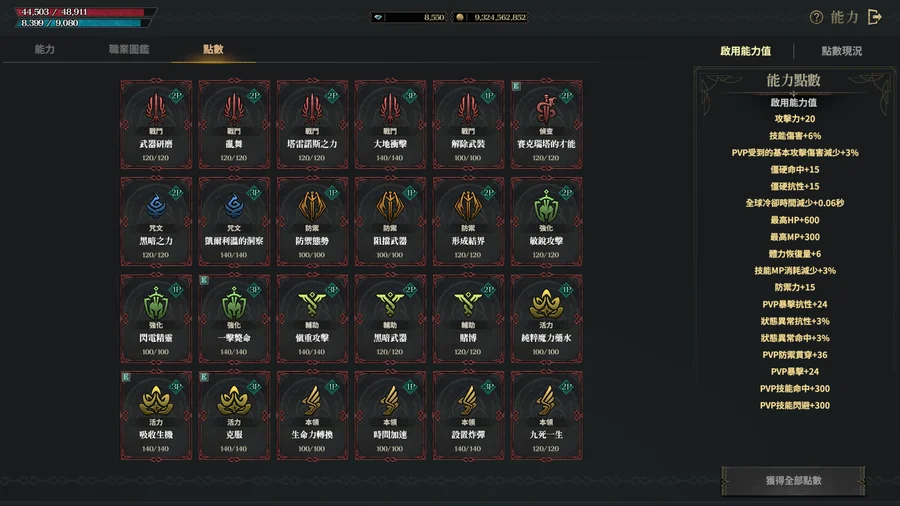Click the 獲得全部點數 button

pyautogui.click(x=793, y=481)
